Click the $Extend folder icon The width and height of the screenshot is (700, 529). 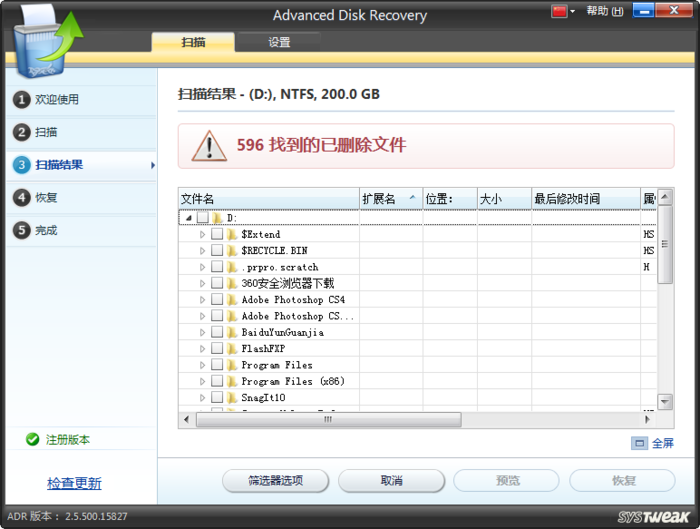232,234
